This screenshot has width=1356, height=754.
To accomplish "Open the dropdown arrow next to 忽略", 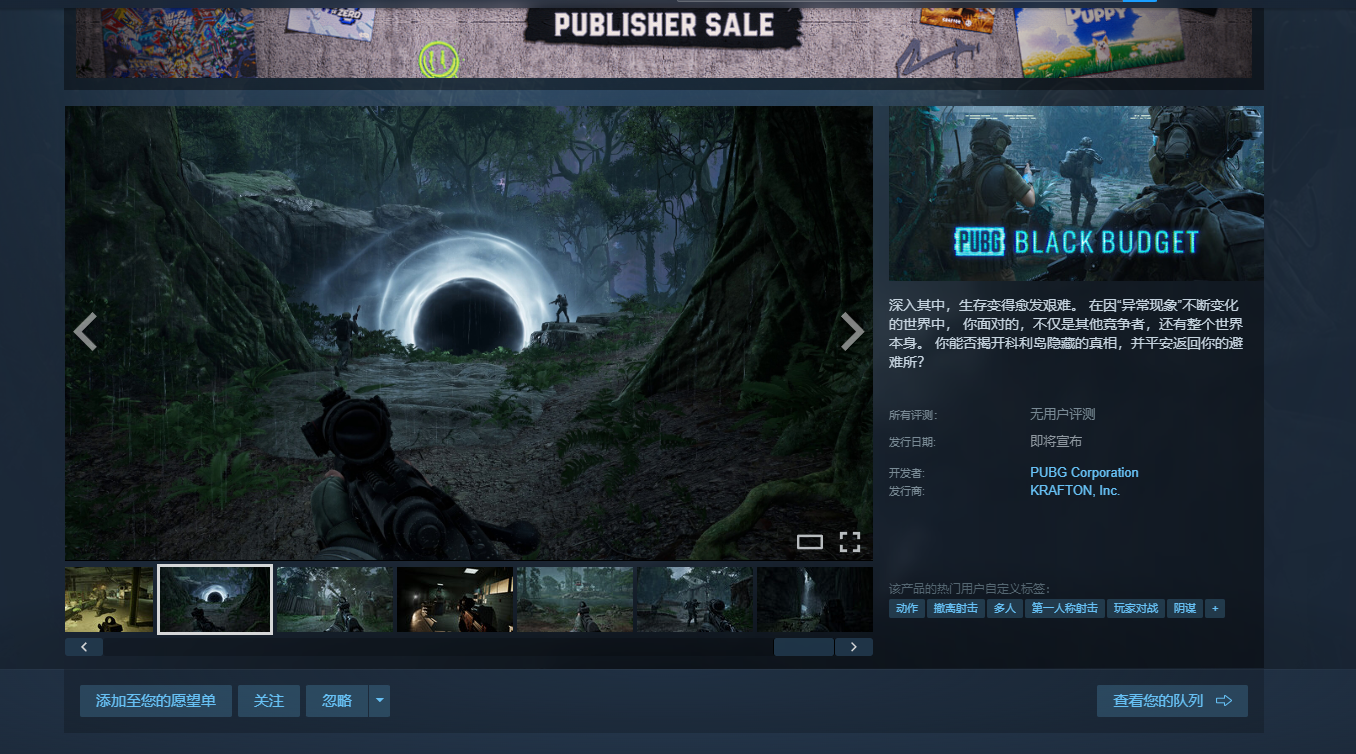I will tap(379, 701).
